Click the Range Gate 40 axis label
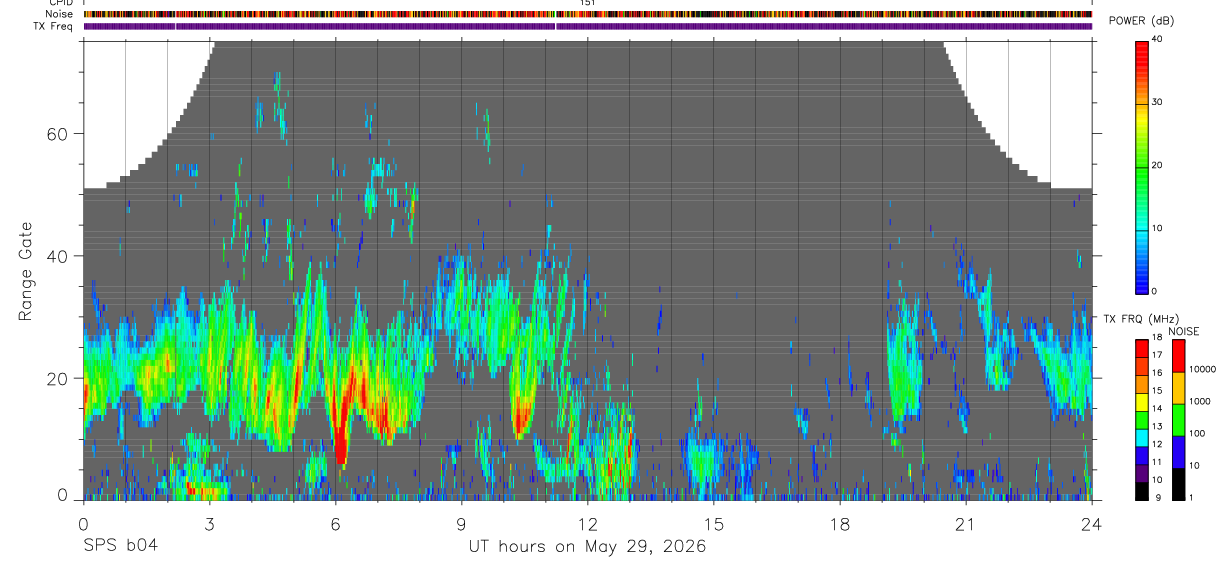 tap(62, 256)
